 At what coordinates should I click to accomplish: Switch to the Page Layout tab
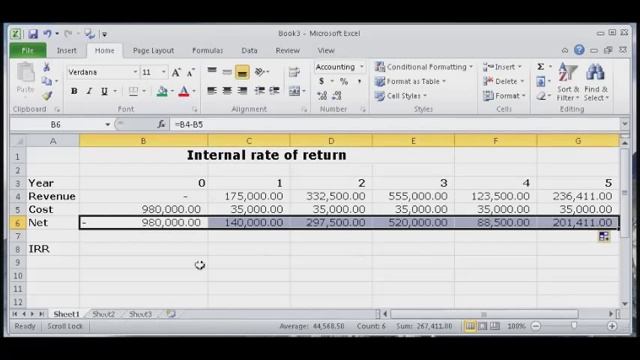click(x=153, y=51)
